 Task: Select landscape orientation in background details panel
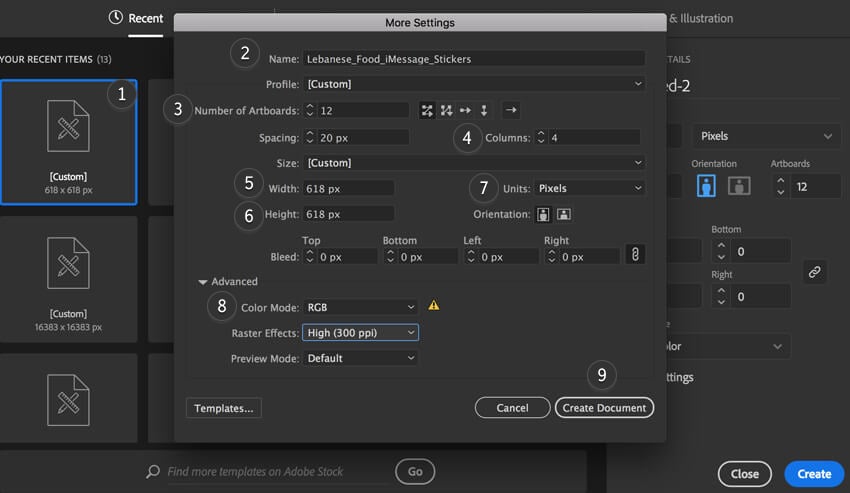tap(739, 186)
